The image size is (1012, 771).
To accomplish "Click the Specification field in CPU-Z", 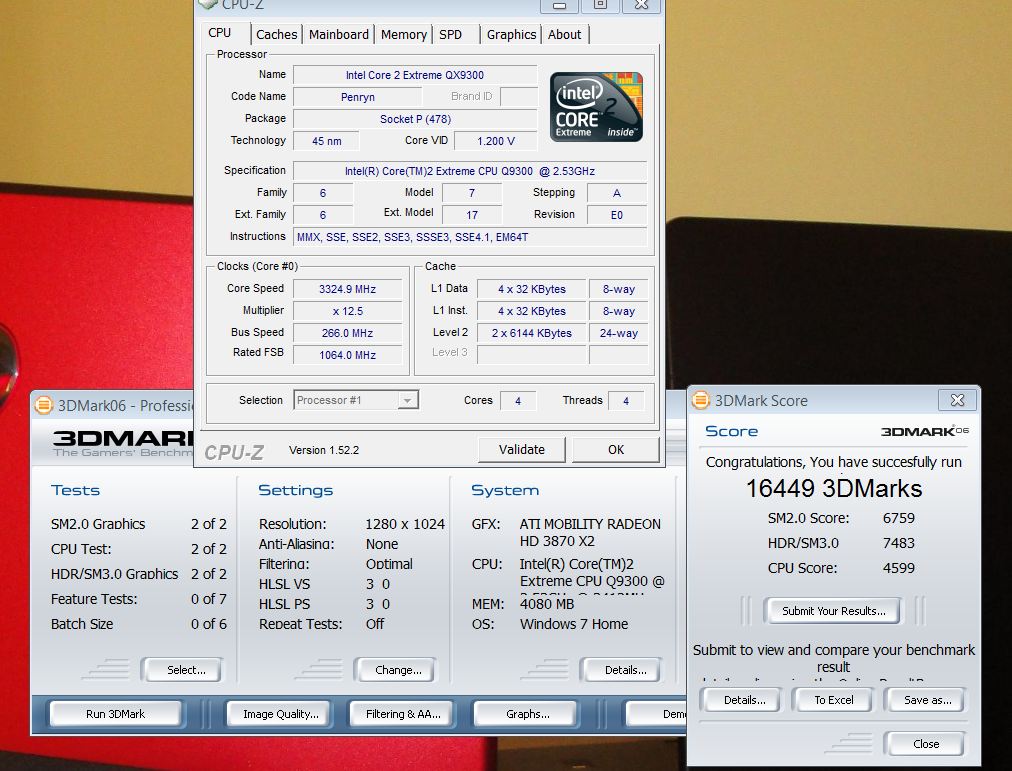I will (470, 171).
